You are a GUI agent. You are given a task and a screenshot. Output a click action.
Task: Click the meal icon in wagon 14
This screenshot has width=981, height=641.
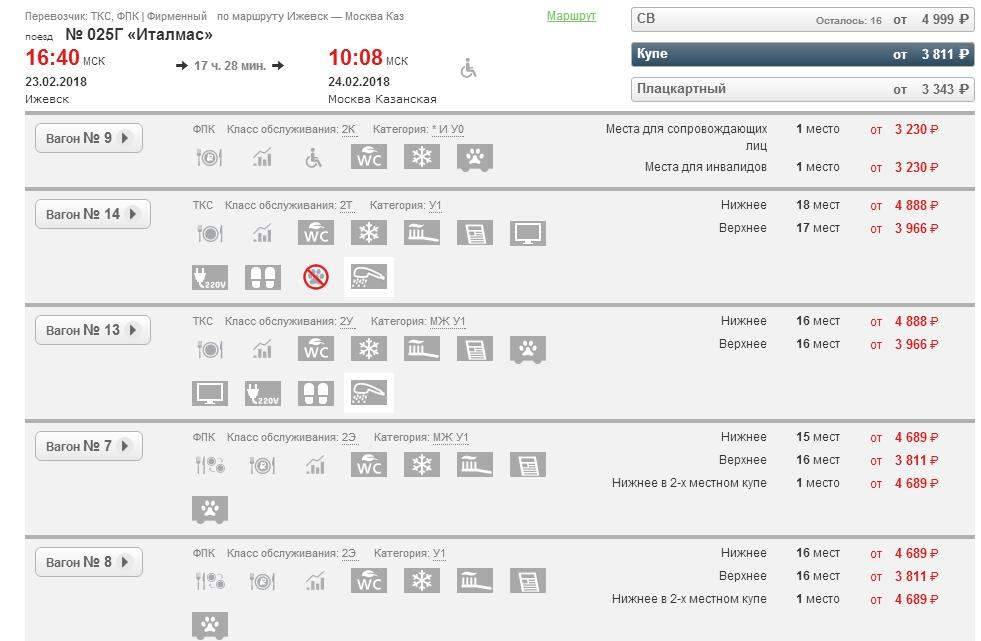210,233
